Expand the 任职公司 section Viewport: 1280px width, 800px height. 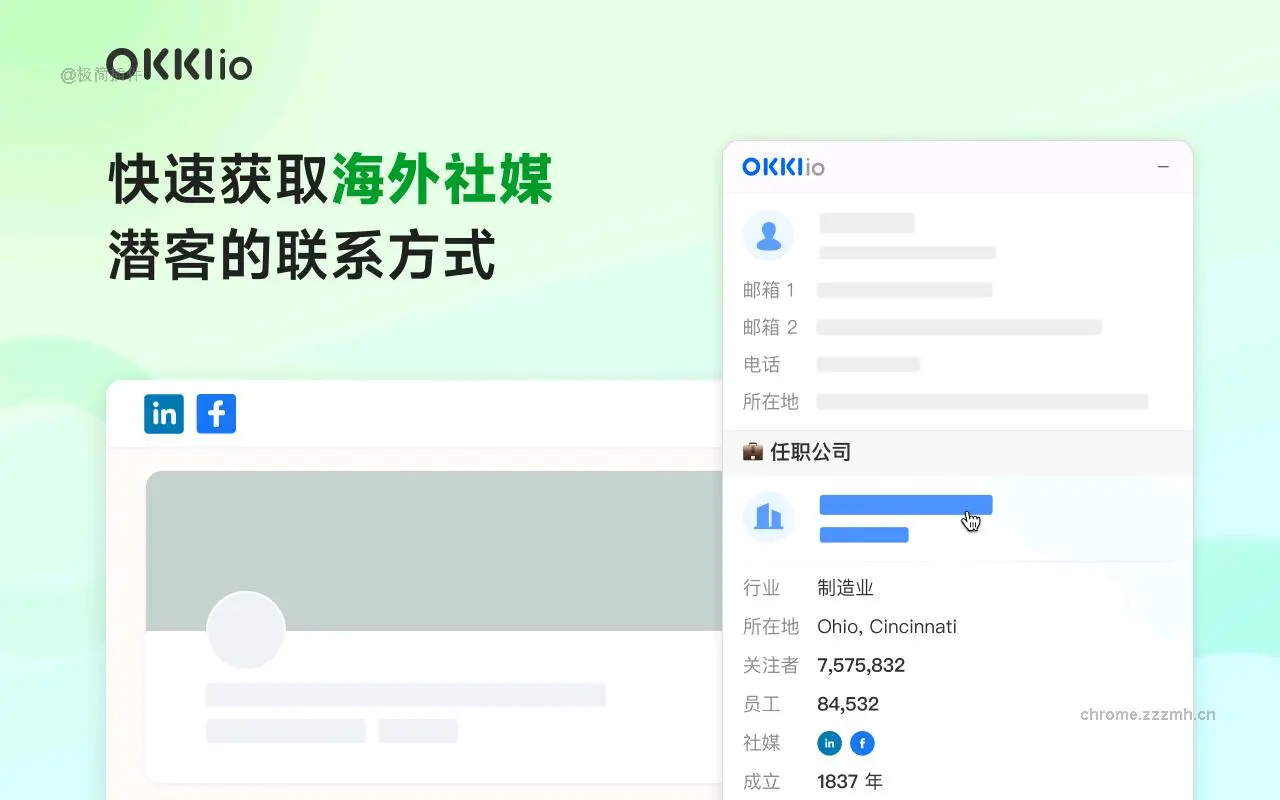[810, 451]
